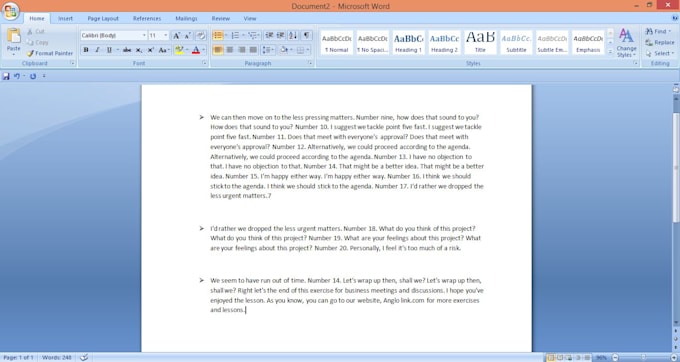The width and height of the screenshot is (680, 362).
Task: Switch to the Review tab
Action: tap(221, 19)
